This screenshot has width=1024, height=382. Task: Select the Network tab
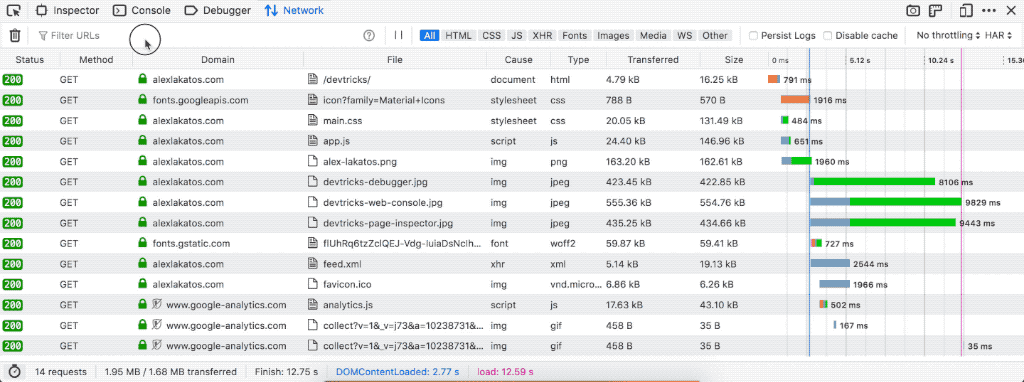point(294,10)
